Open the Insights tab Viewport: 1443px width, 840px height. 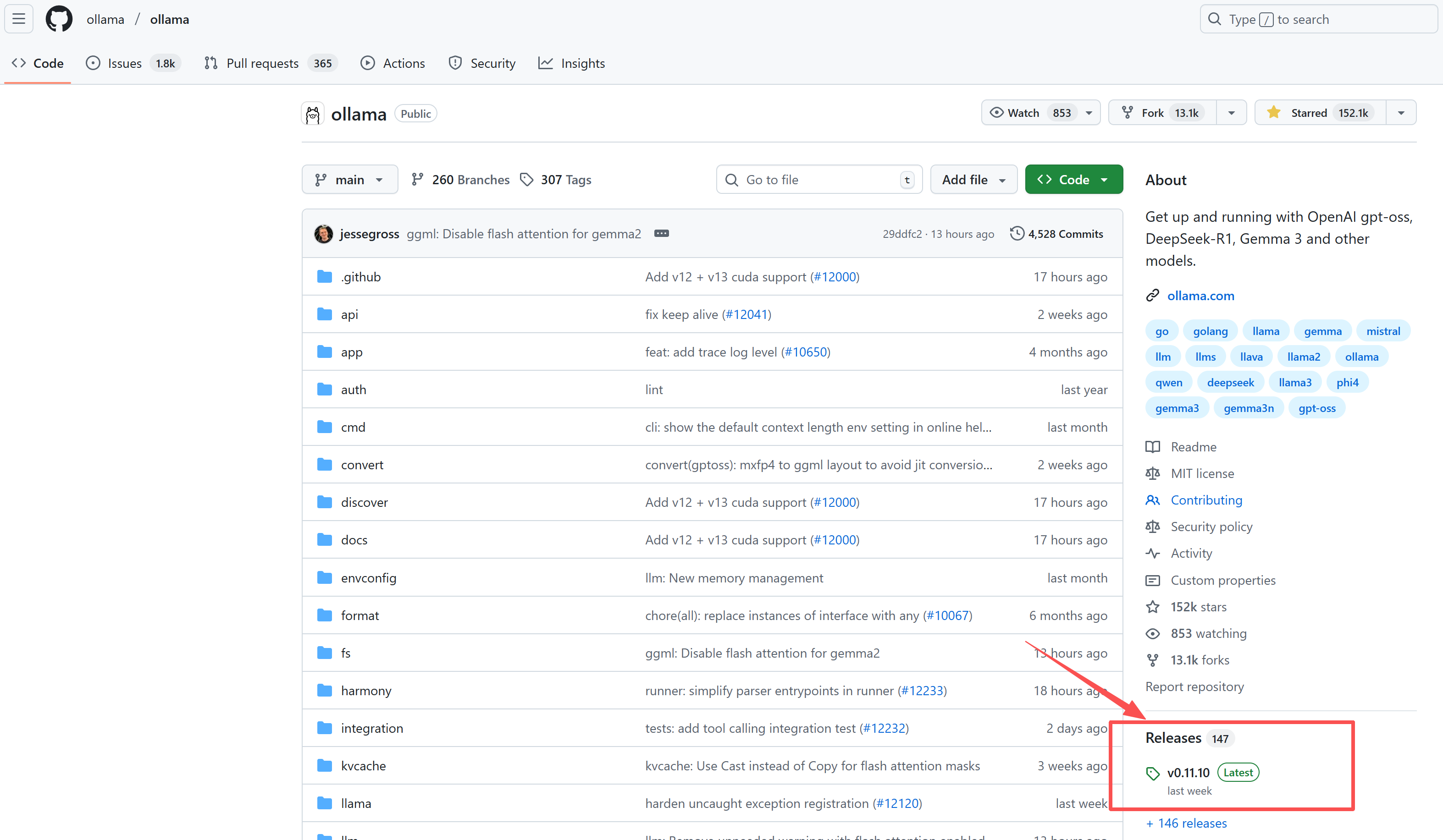571,63
